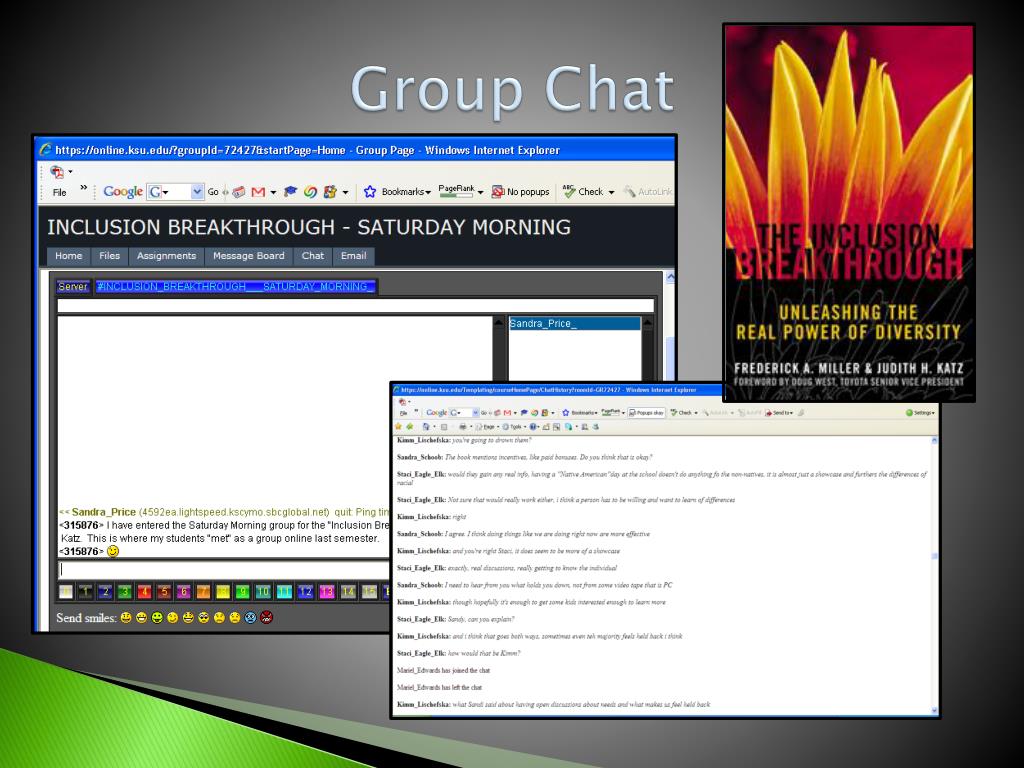Pick the cyan color swatch numbered 11

[284, 592]
